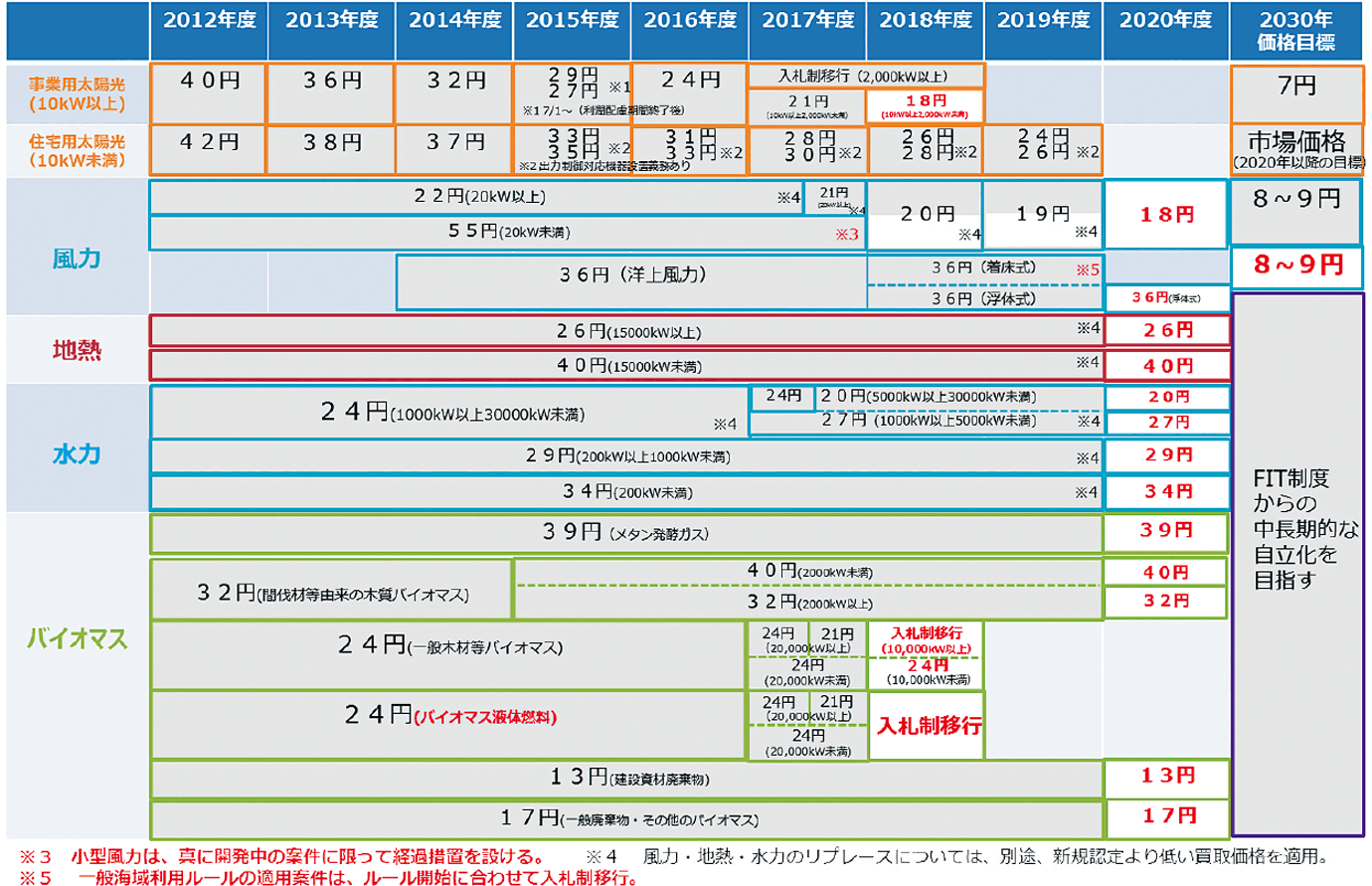
Task: Click the 水力 row label
Action: pyautogui.click(x=77, y=454)
